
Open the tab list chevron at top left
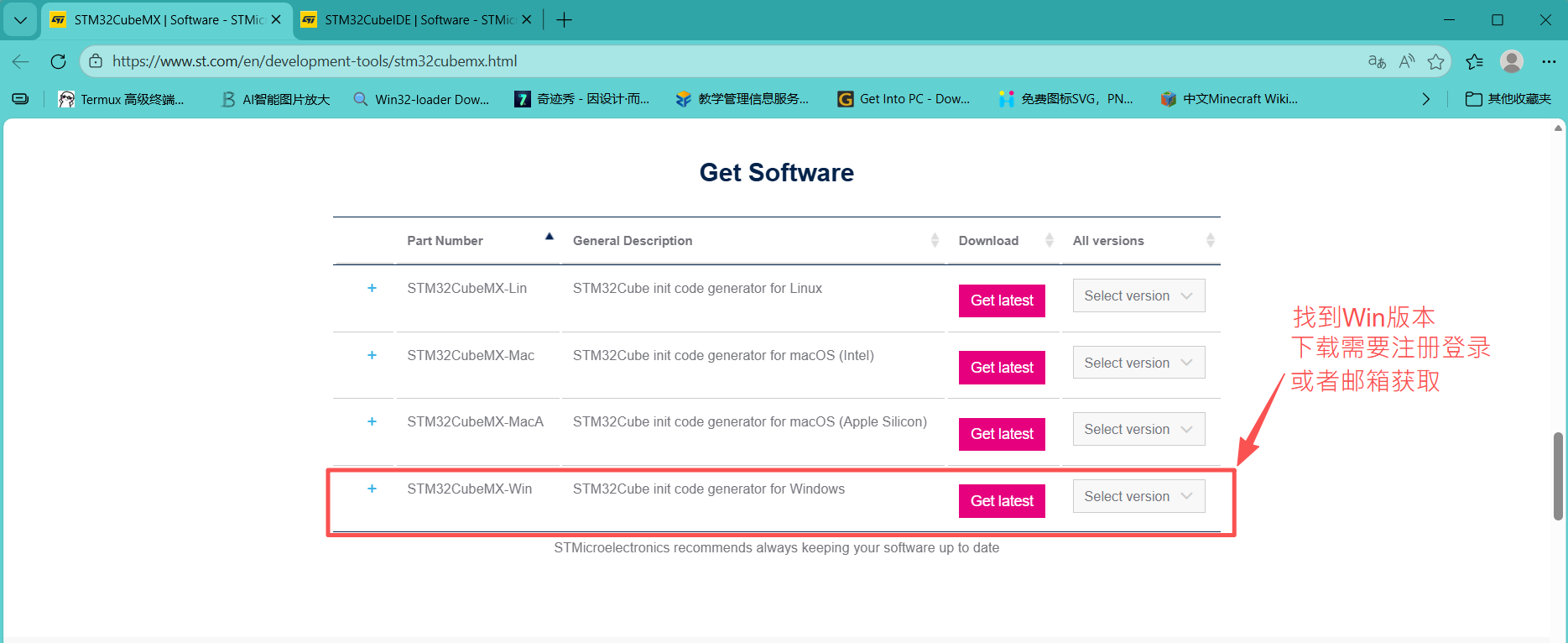pos(20,20)
